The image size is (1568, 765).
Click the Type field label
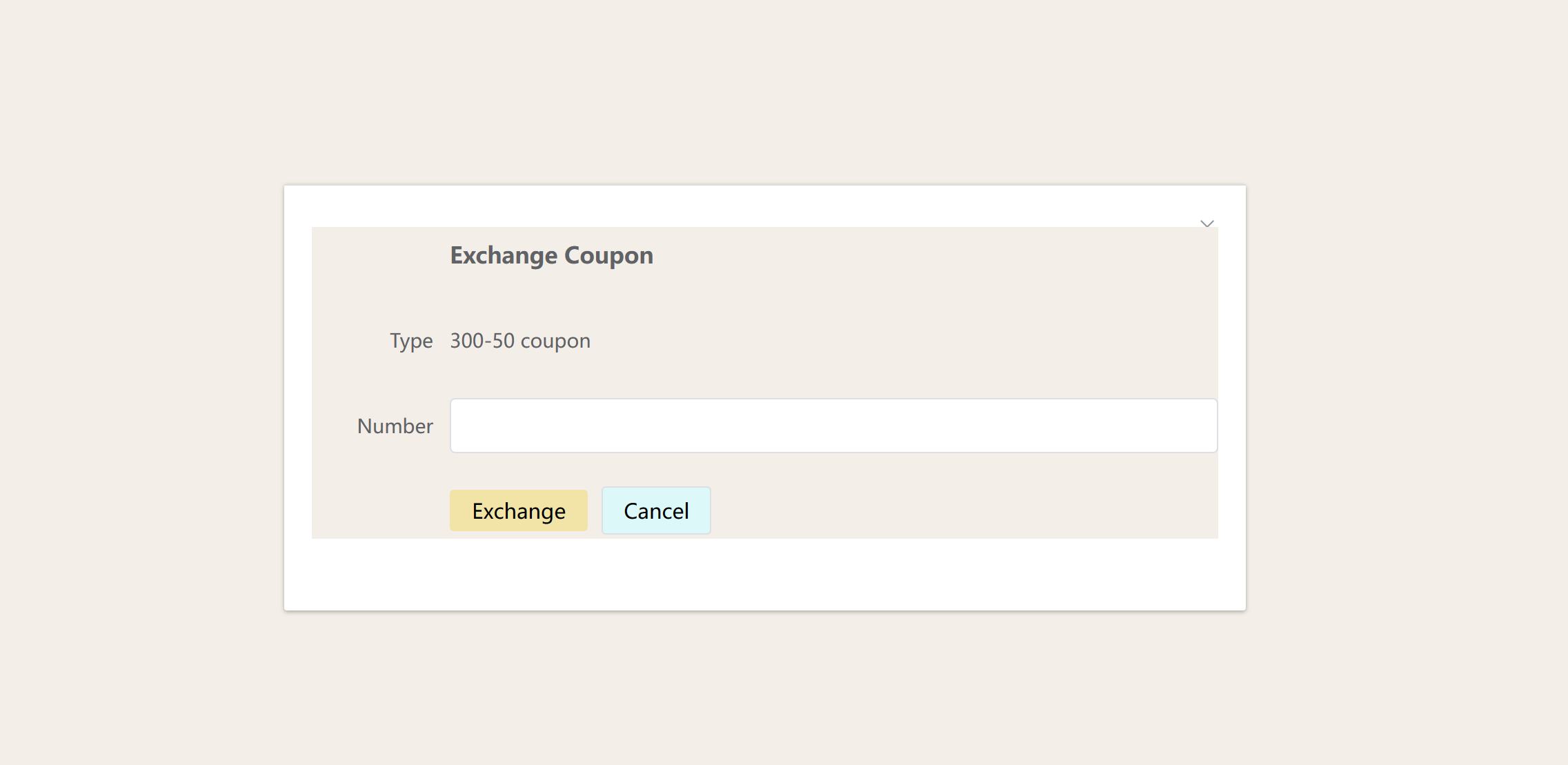coord(411,341)
